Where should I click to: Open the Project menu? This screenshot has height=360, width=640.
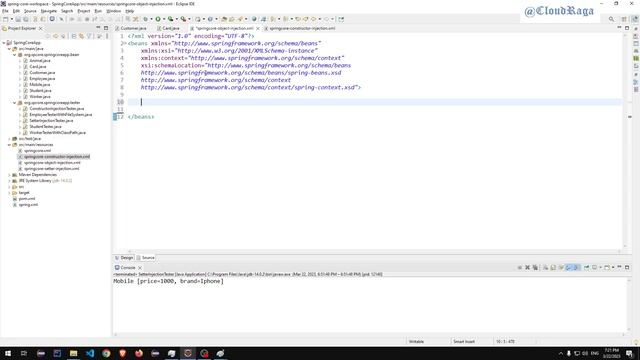(x=84, y=11)
